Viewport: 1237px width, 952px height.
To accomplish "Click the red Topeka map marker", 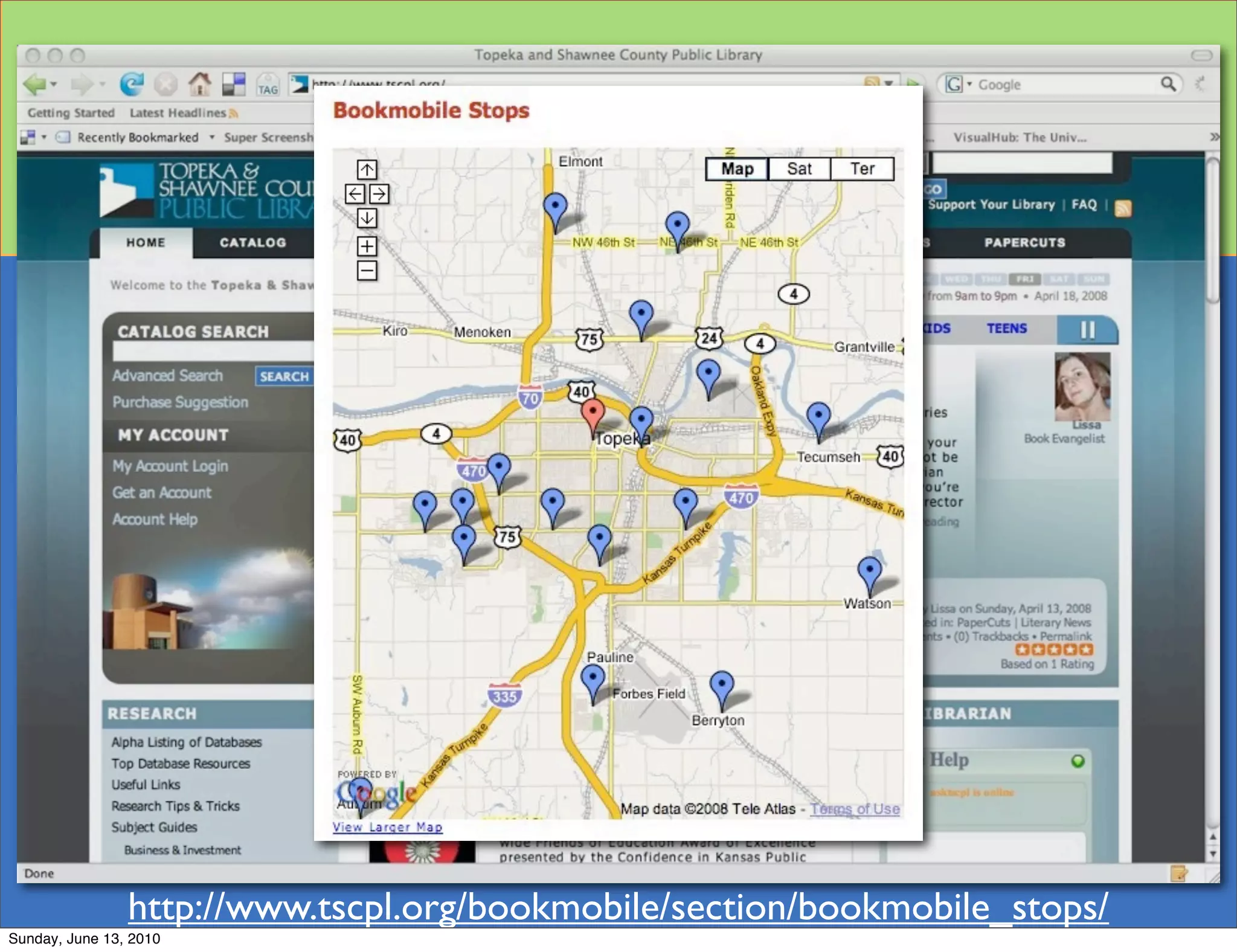I will click(x=593, y=414).
